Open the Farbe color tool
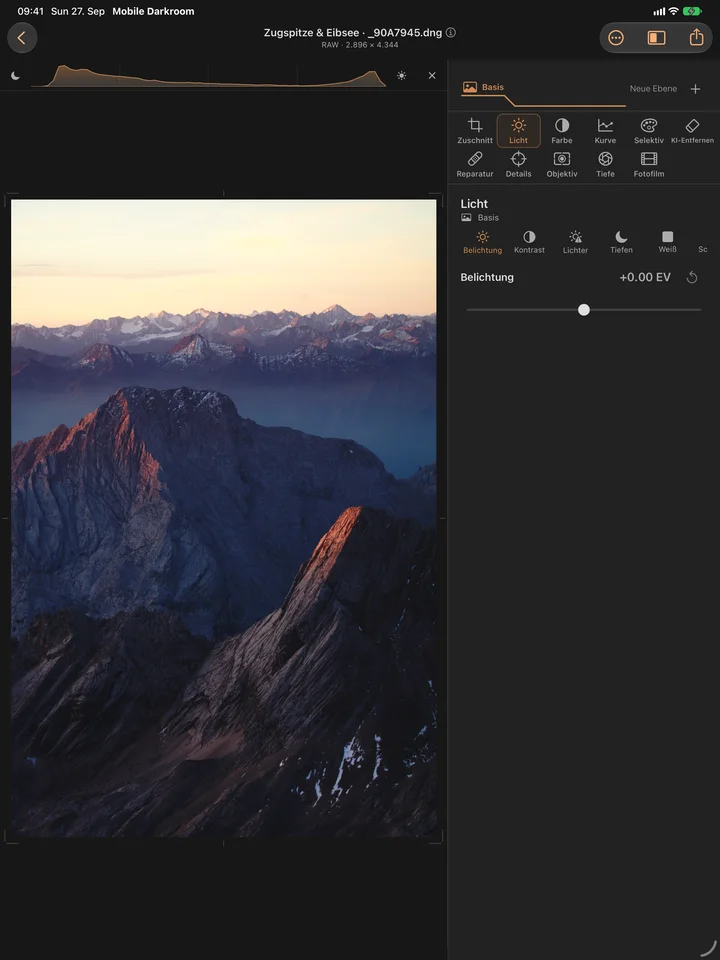 pyautogui.click(x=562, y=131)
